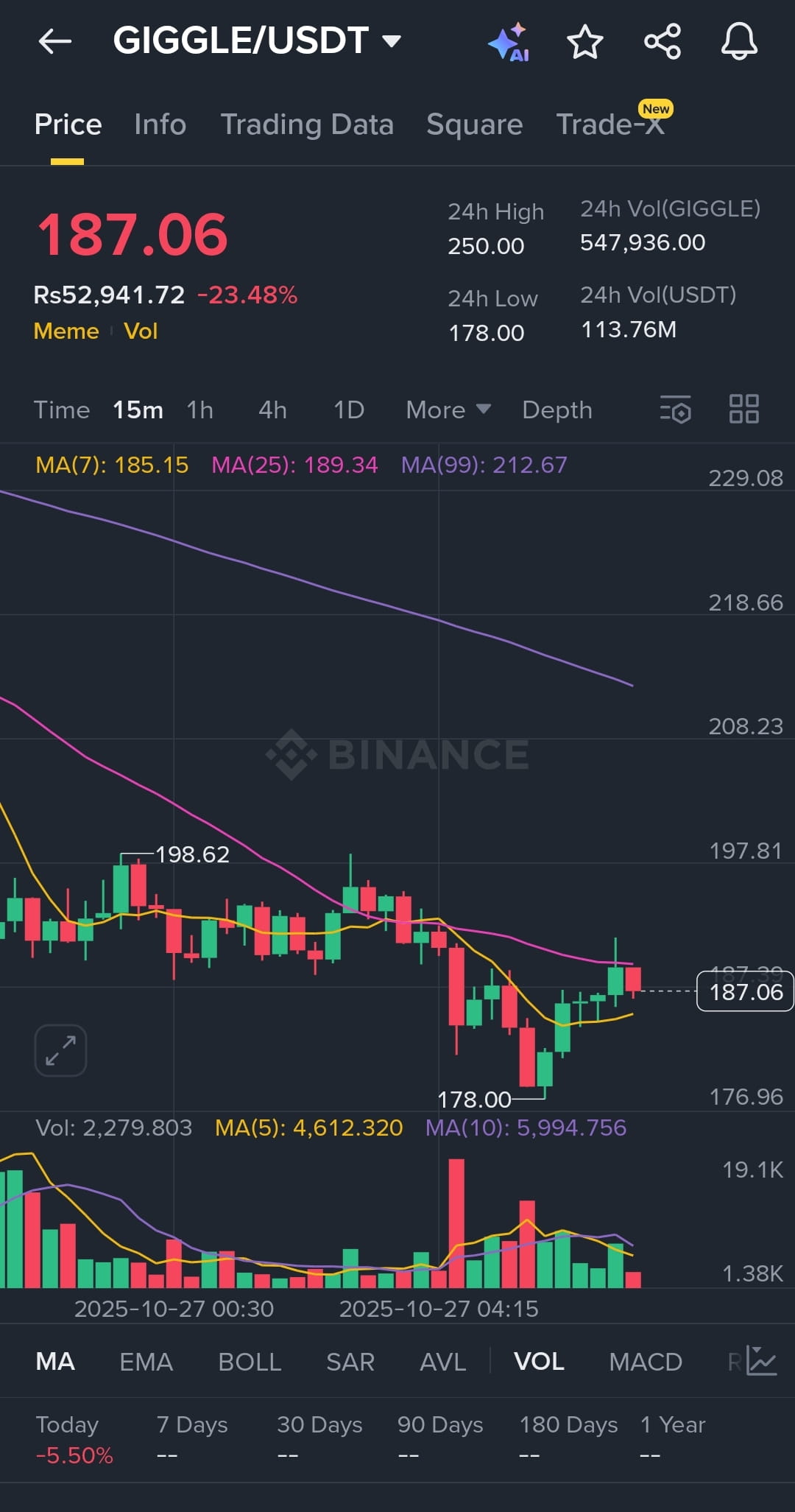The width and height of the screenshot is (795, 1512).
Task: Enable the BOLL indicator
Action: pos(250,1362)
